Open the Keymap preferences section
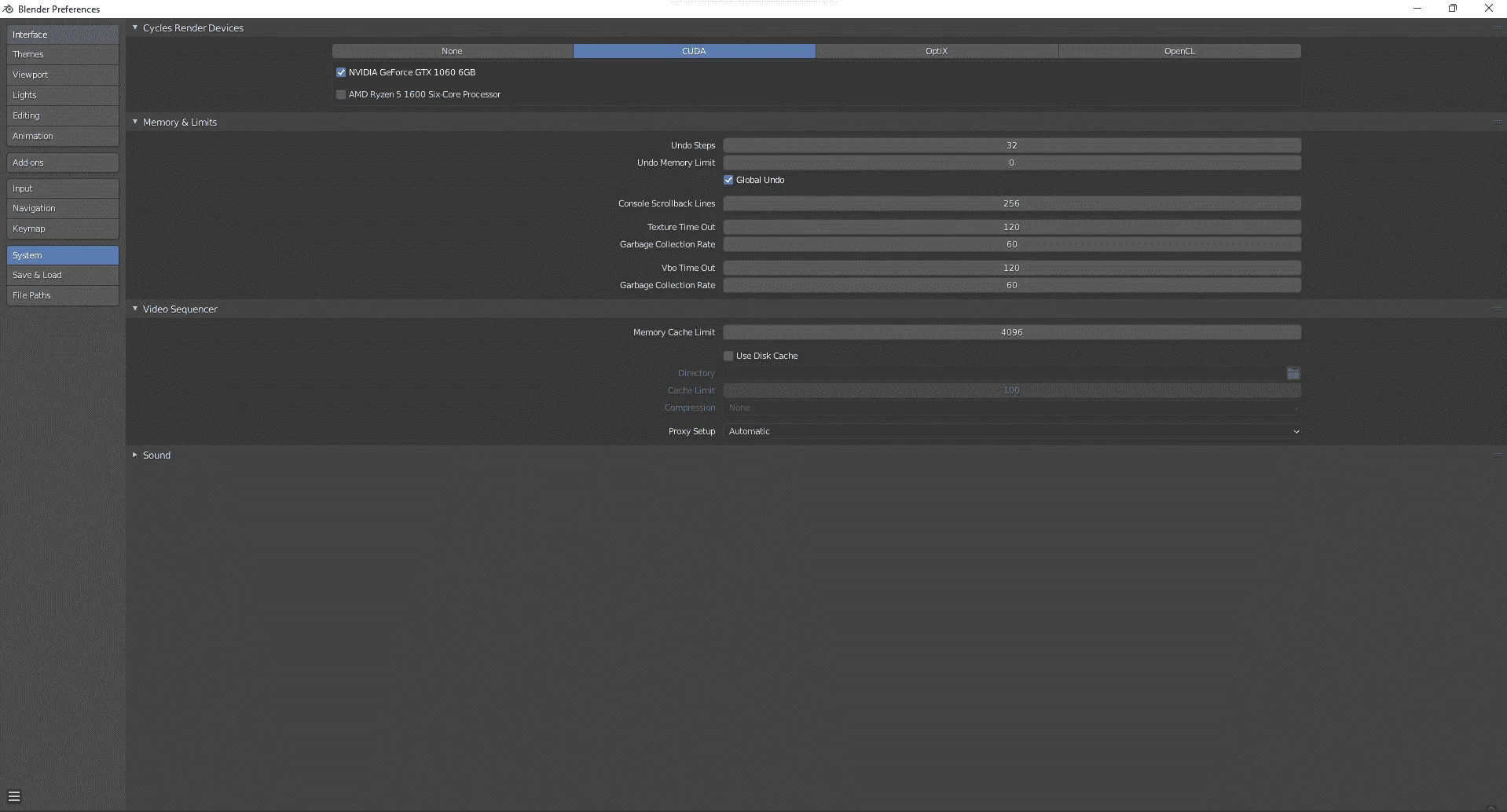Viewport: 1507px width, 812px height. click(63, 229)
